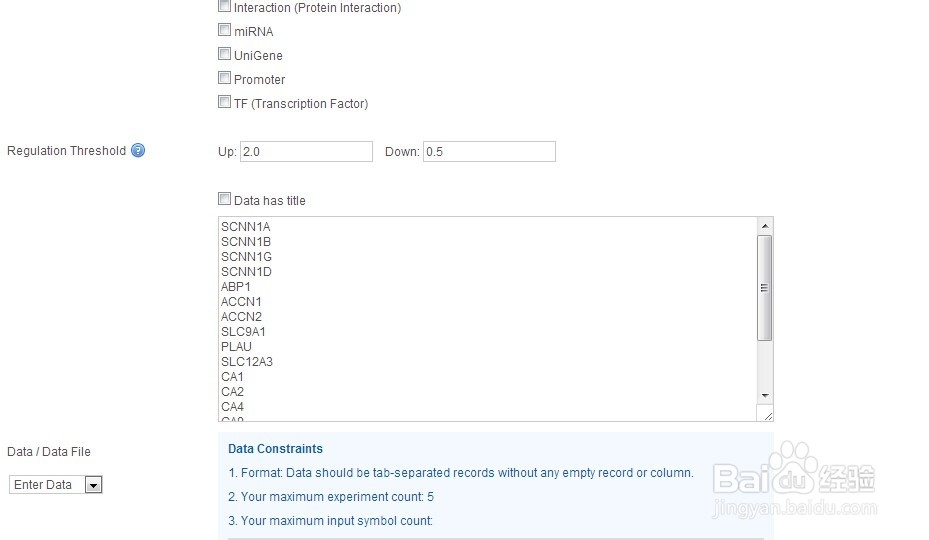Click the SLC12A3 line in text area
Viewport: 929px width, 540px height.
247,362
